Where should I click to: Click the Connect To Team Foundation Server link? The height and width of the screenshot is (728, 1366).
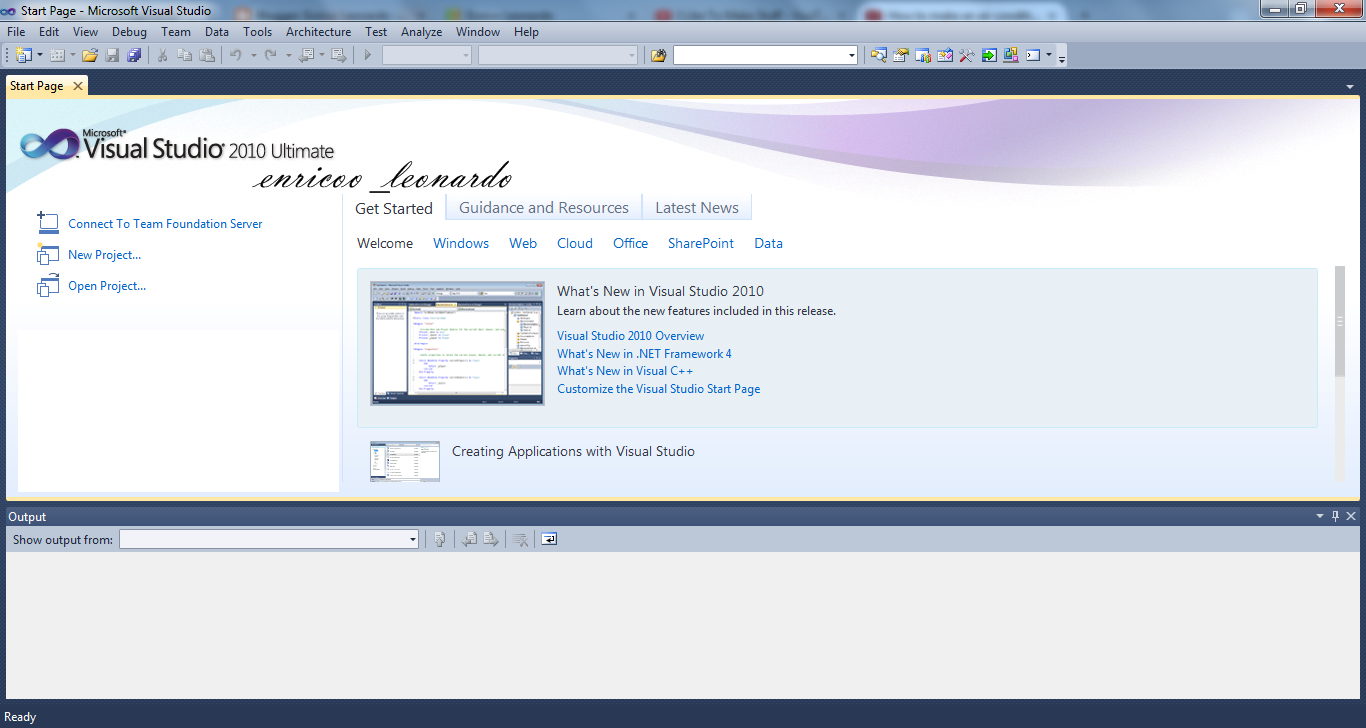[x=164, y=223]
